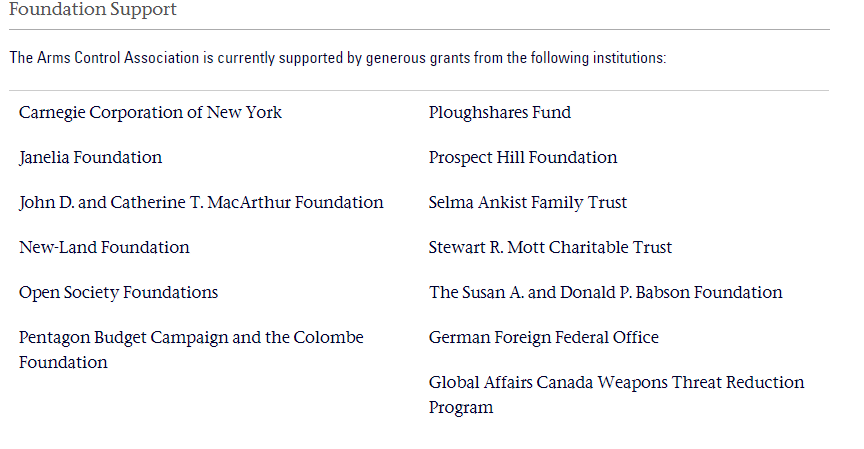Click Stewart R. Mott Charitable Trust
This screenshot has width=864, height=449.
pos(550,247)
